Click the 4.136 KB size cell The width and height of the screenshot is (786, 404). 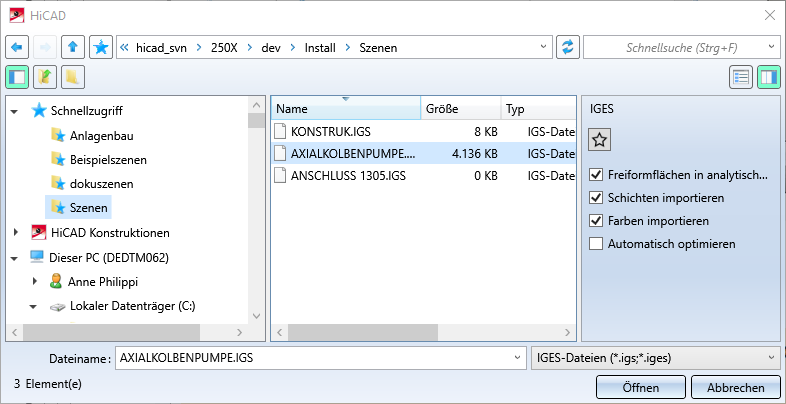click(x=474, y=154)
